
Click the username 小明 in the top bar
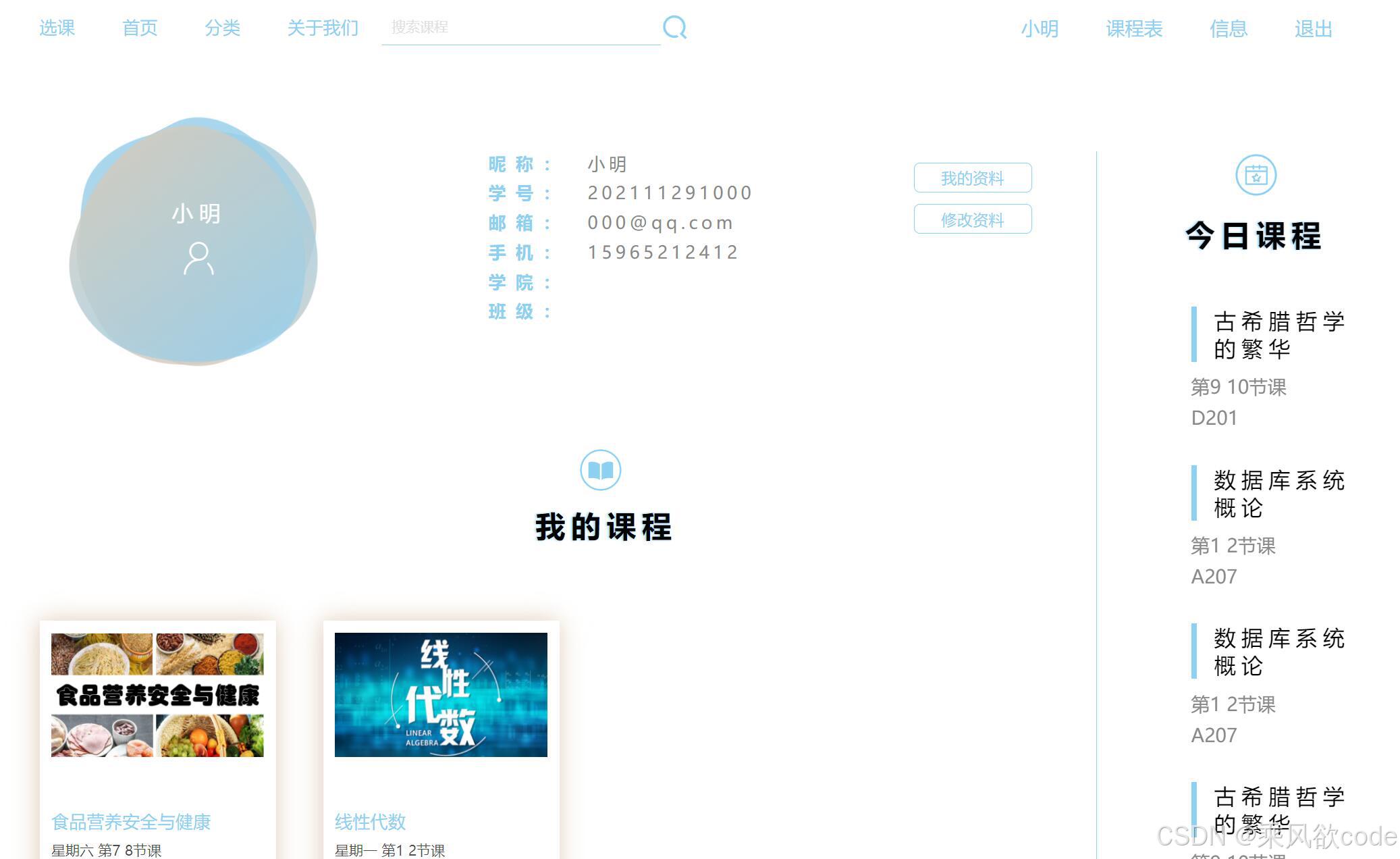click(x=1040, y=29)
